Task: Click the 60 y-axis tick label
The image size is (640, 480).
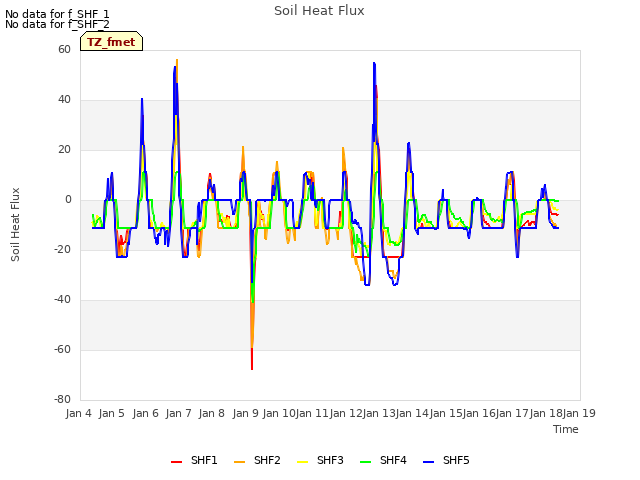Action: 64,50
